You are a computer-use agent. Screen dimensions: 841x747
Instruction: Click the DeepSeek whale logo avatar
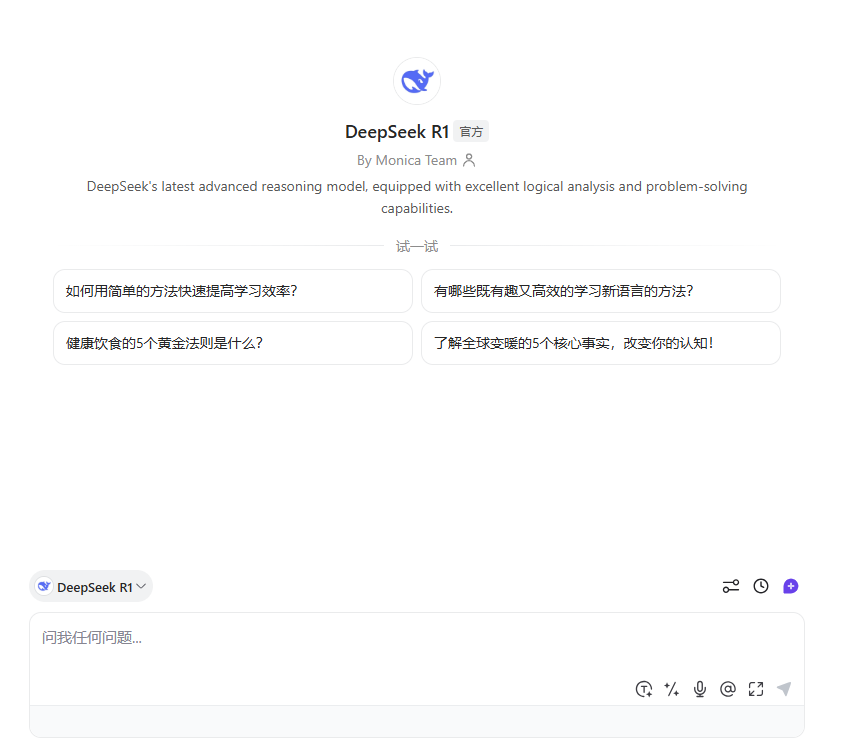click(x=417, y=81)
